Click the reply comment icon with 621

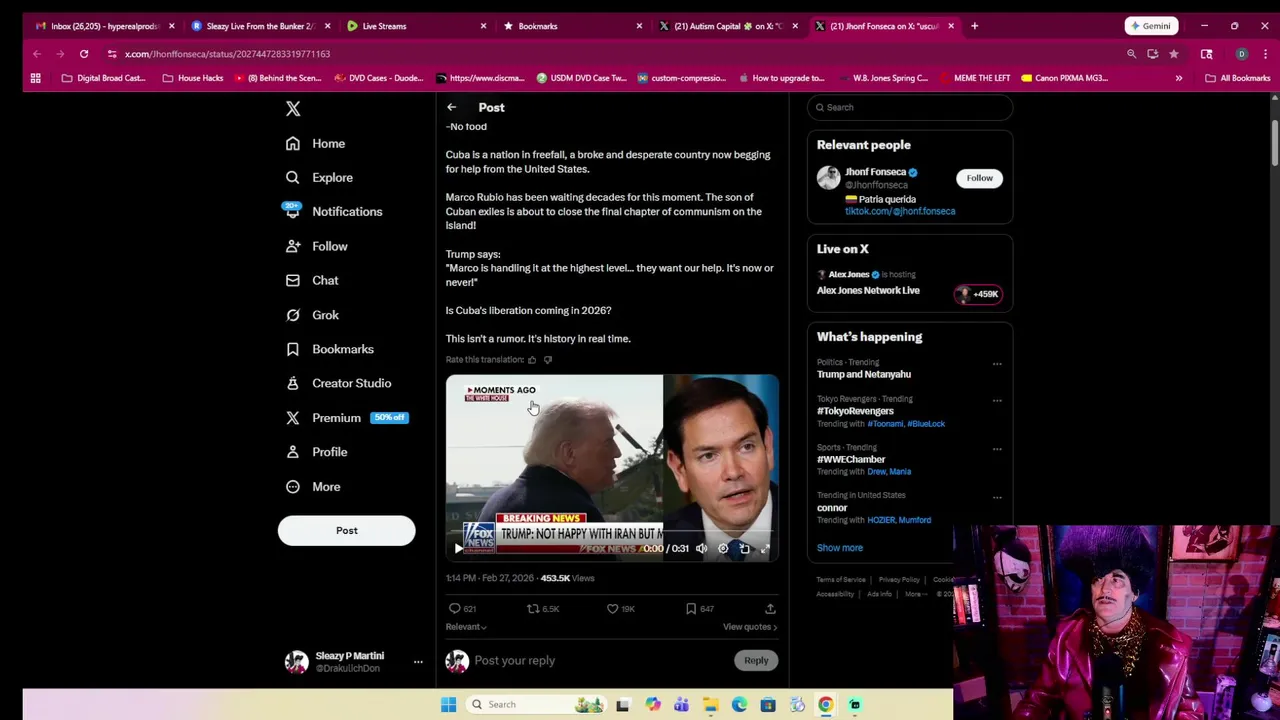(x=462, y=608)
